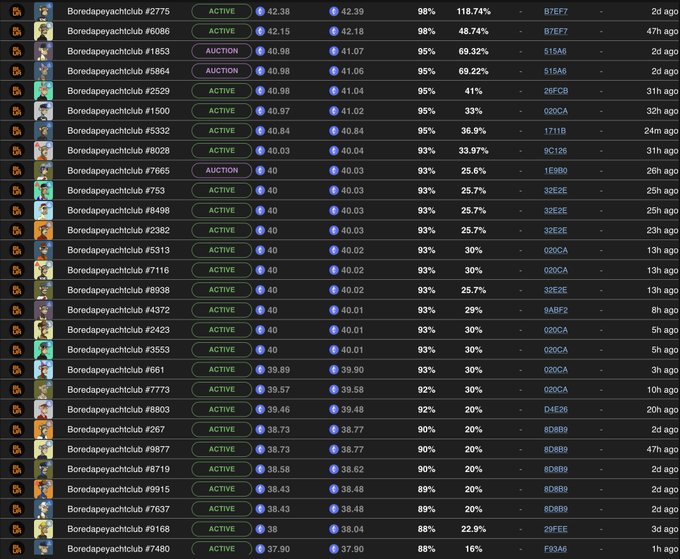This screenshot has height=559, width=680.
Task: Click the collection logo icon in the #8719 row
Action: pyautogui.click(x=17, y=469)
